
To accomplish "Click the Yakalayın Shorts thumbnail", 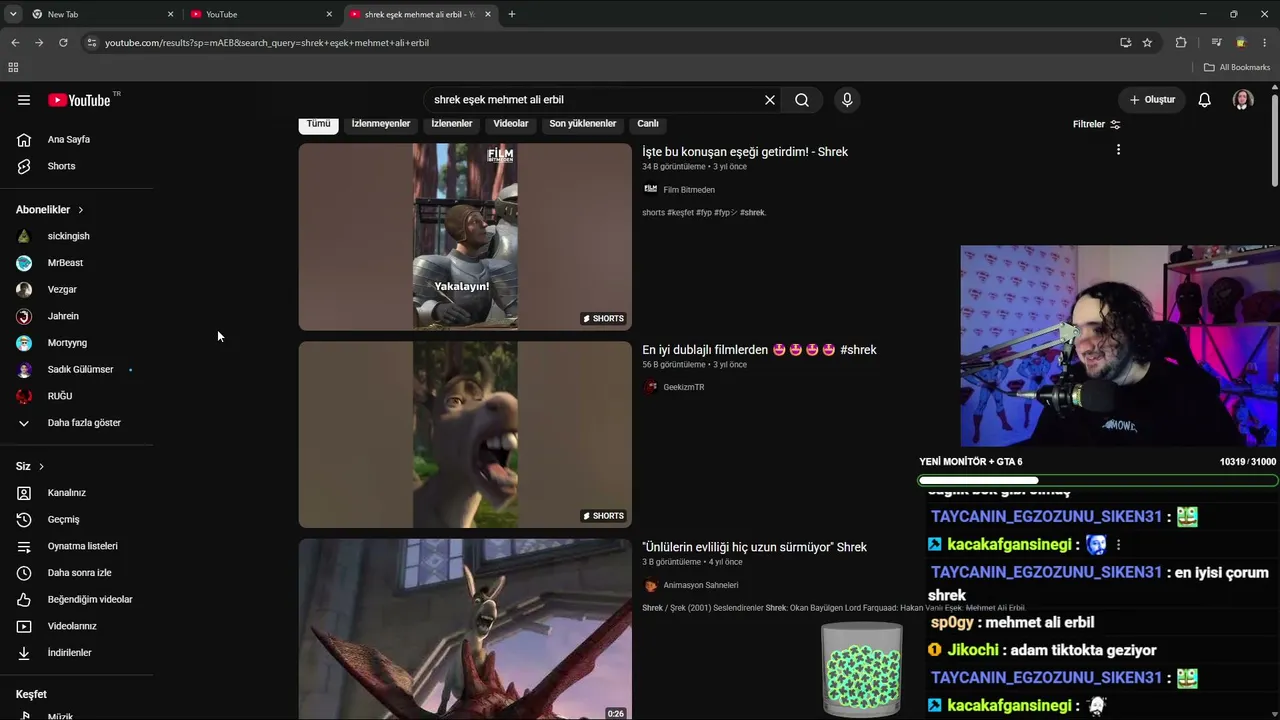I will click(x=465, y=237).
